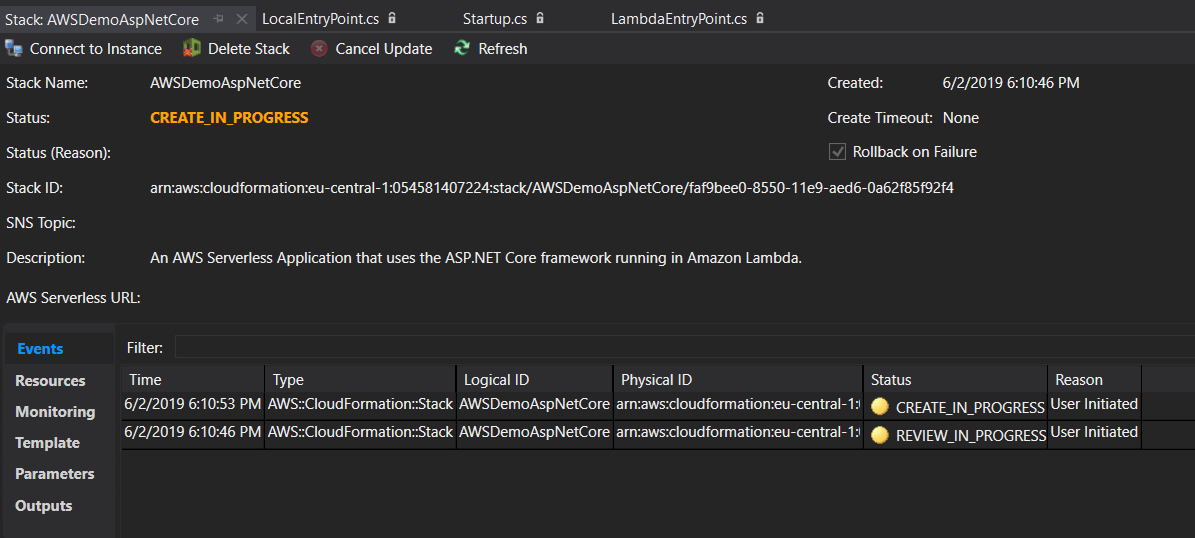The width and height of the screenshot is (1195, 538).
Task: Open the Parameters section
Action: [x=55, y=474]
